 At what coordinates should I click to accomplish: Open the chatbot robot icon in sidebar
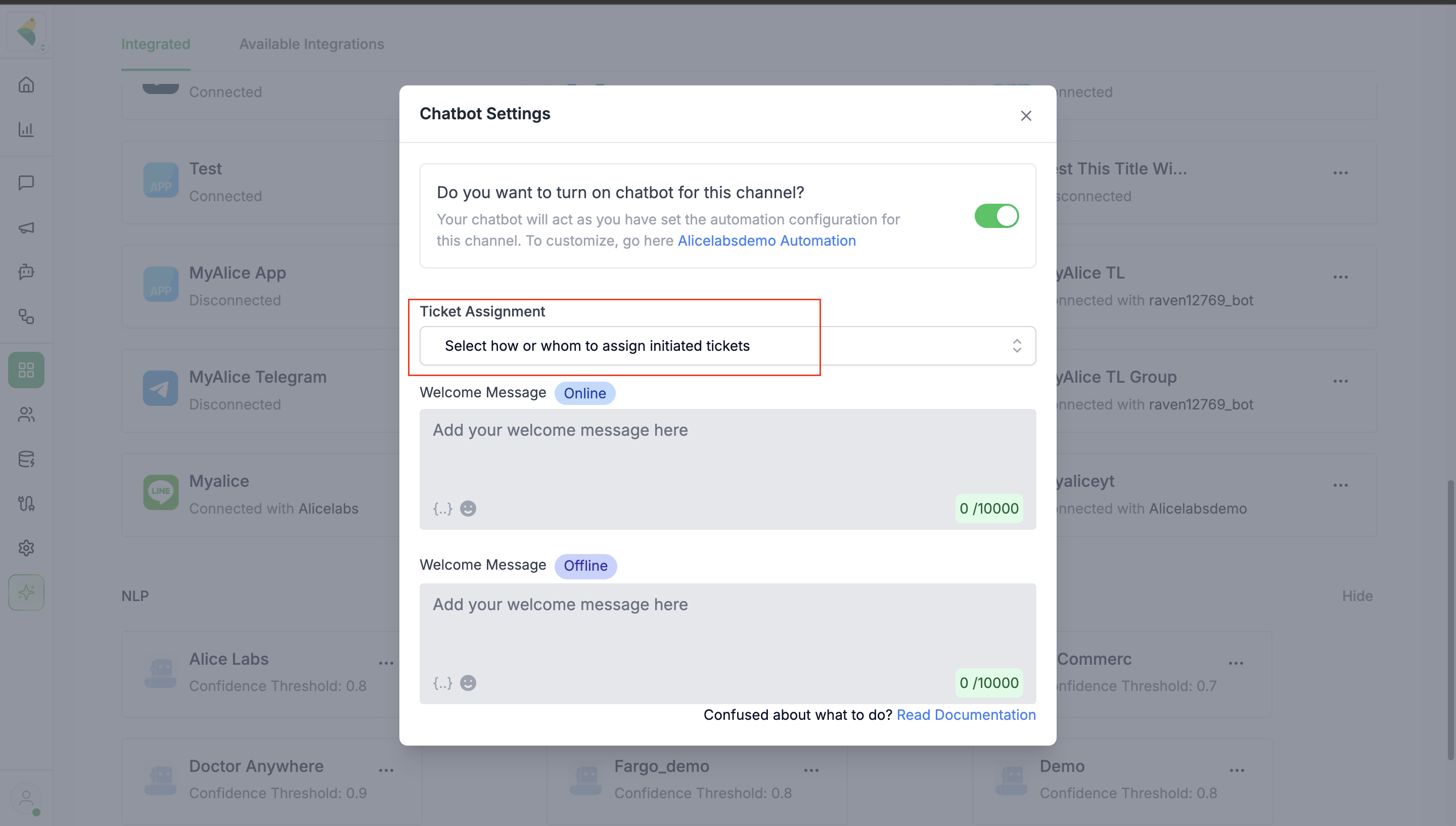26,272
